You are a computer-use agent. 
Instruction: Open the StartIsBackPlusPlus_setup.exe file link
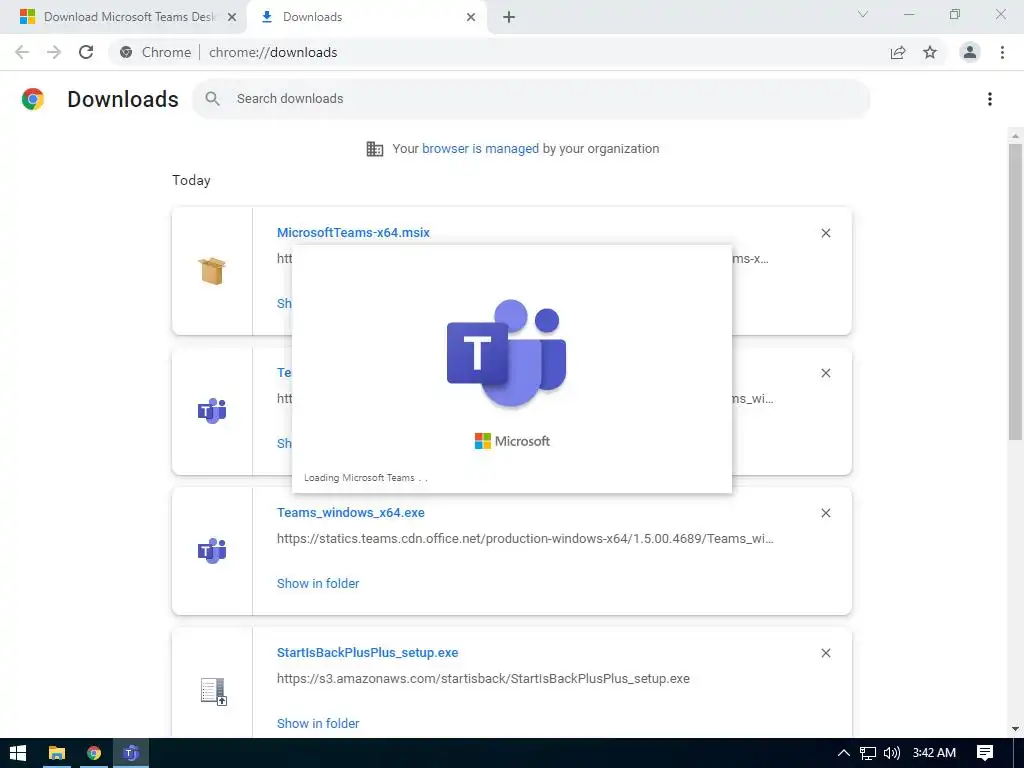click(368, 652)
